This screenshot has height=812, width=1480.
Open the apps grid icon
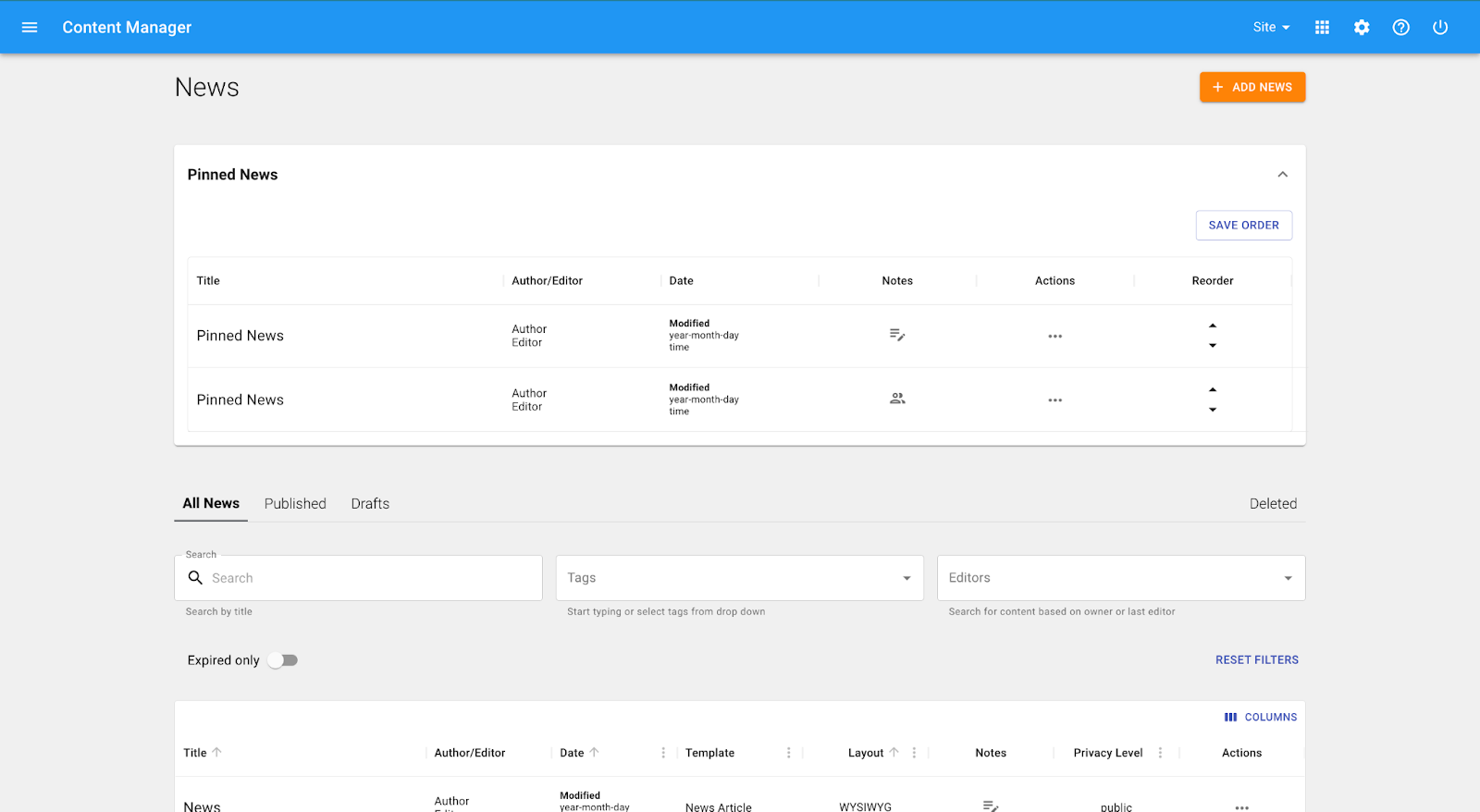(1322, 28)
